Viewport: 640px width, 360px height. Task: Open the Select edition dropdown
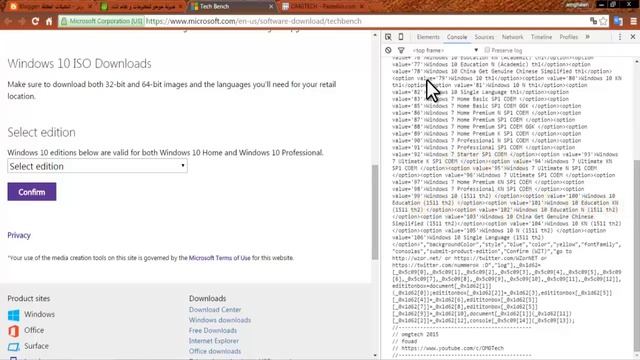(98, 166)
